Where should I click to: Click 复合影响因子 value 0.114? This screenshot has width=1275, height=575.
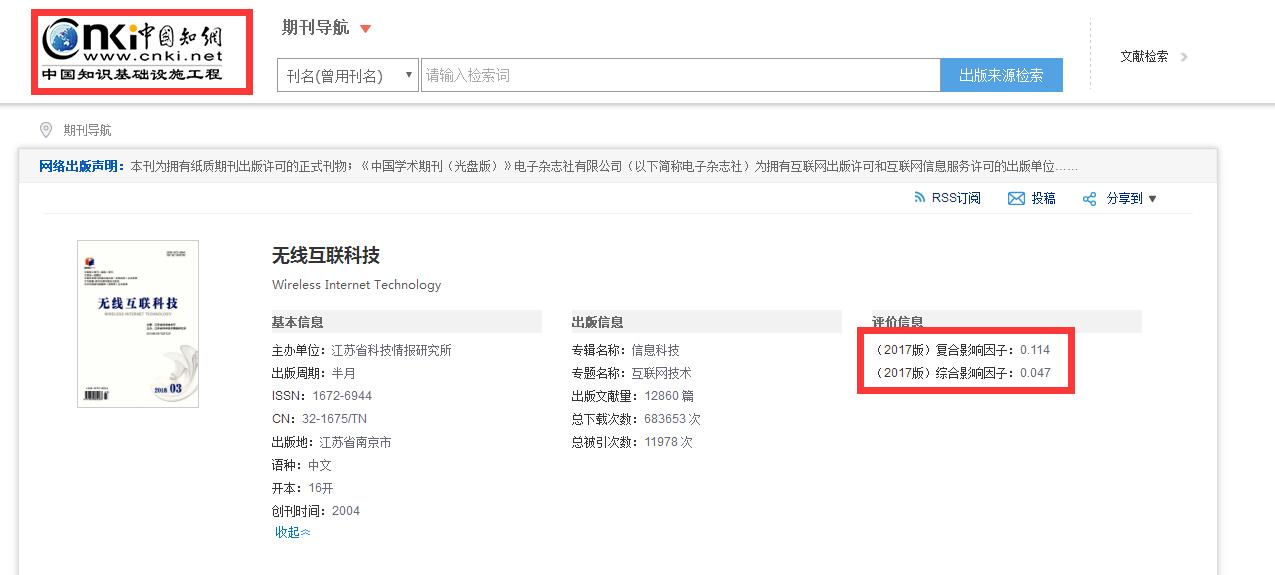point(1035,350)
